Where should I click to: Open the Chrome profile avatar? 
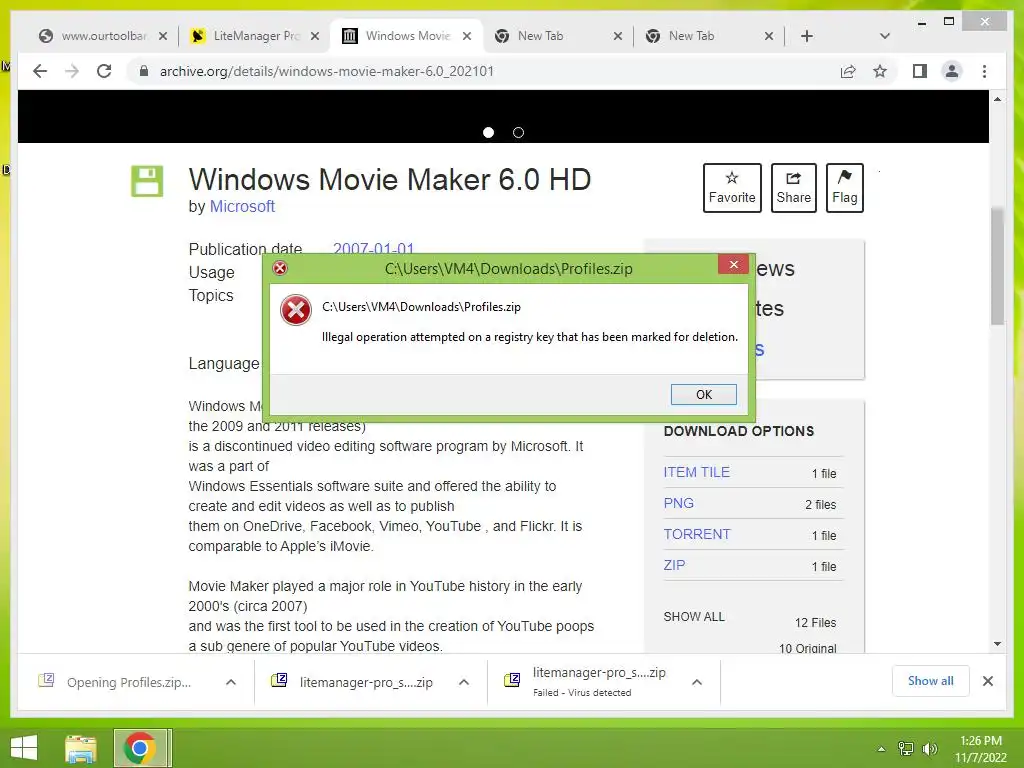pyautogui.click(x=952, y=71)
